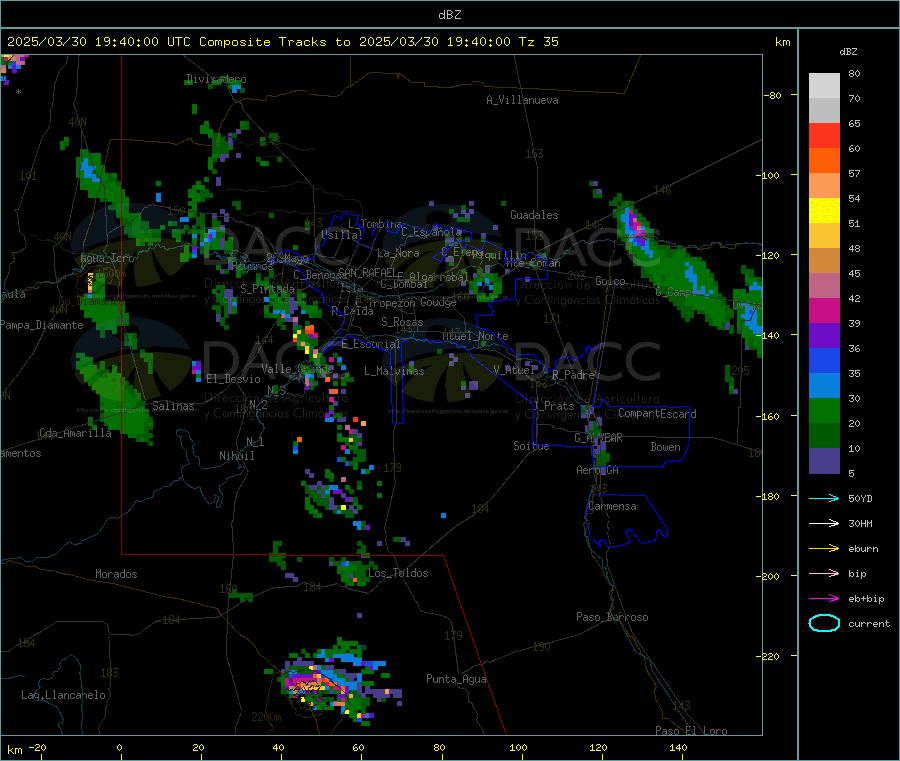Click the Goudge map label

[x=439, y=302]
